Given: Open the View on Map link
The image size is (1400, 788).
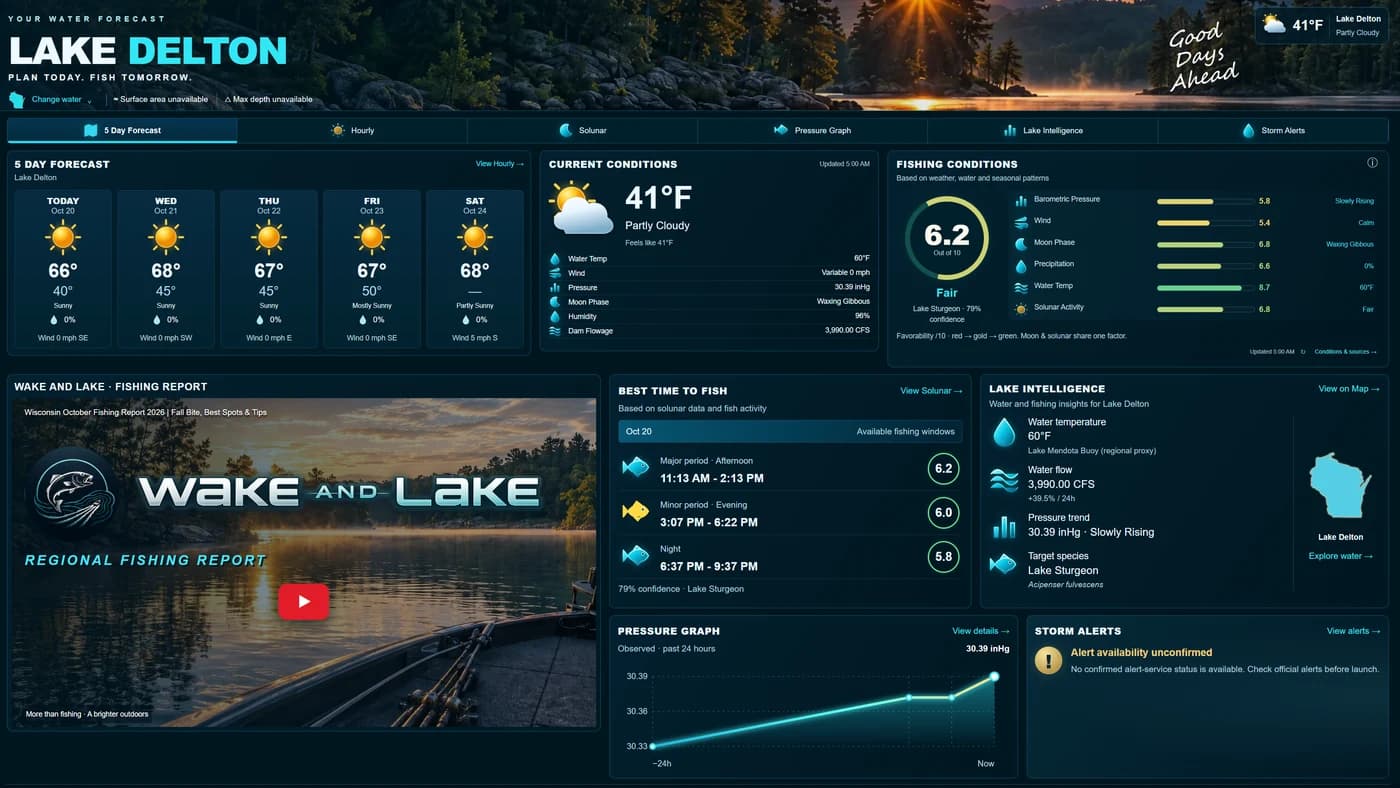Looking at the screenshot, I should point(1349,389).
